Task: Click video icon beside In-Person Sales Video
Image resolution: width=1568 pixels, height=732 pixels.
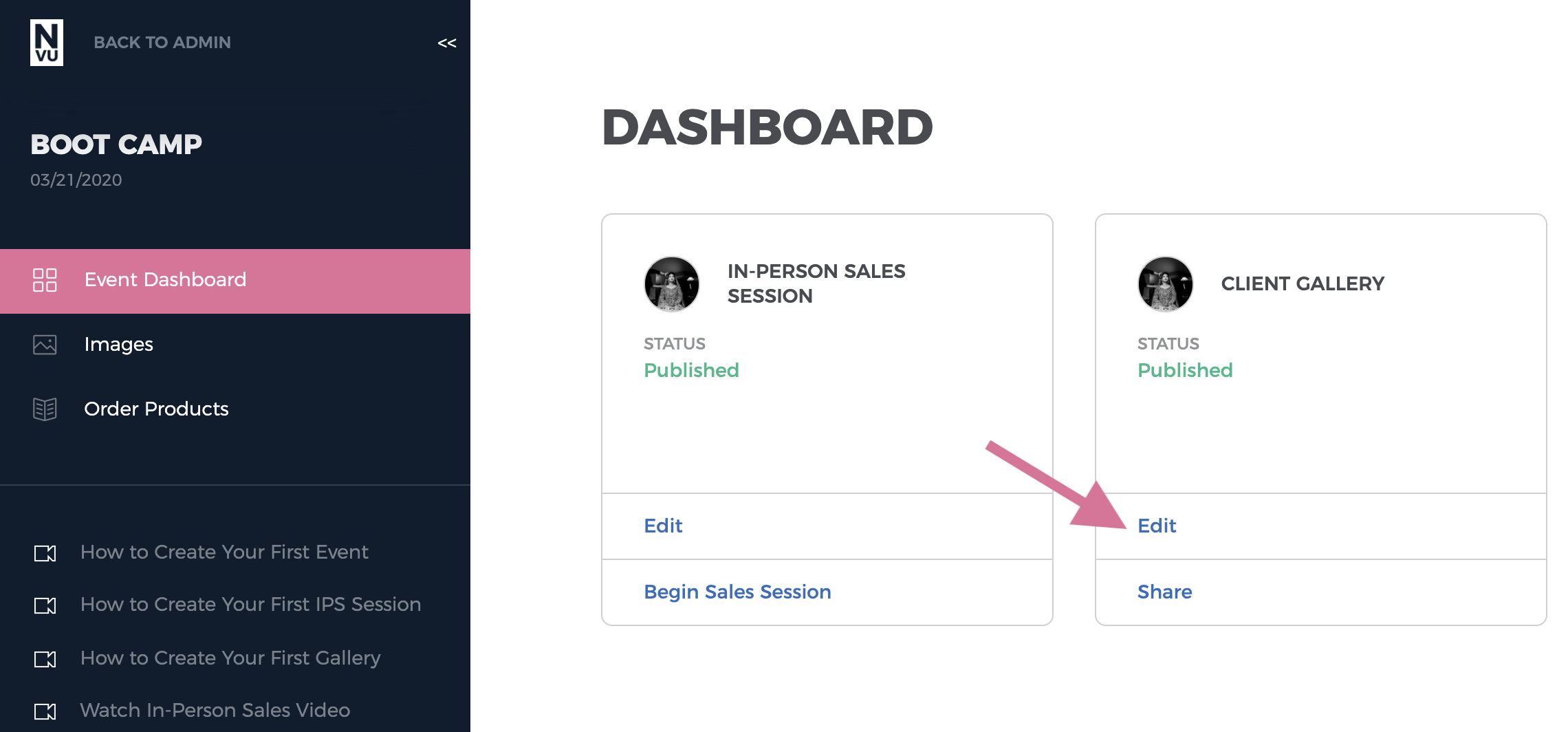Action: (x=45, y=711)
